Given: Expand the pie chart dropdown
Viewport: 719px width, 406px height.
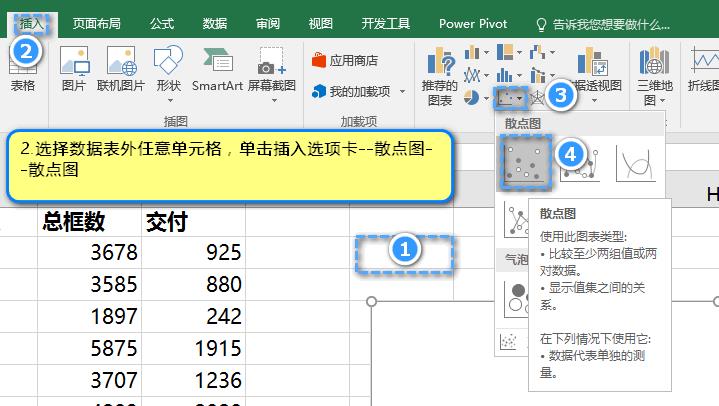Looking at the screenshot, I should (x=477, y=98).
